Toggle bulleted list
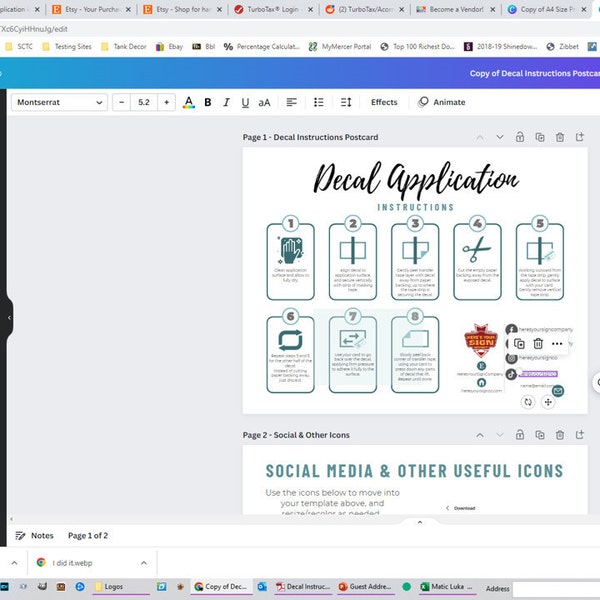This screenshot has height=600, width=600. tap(319, 102)
